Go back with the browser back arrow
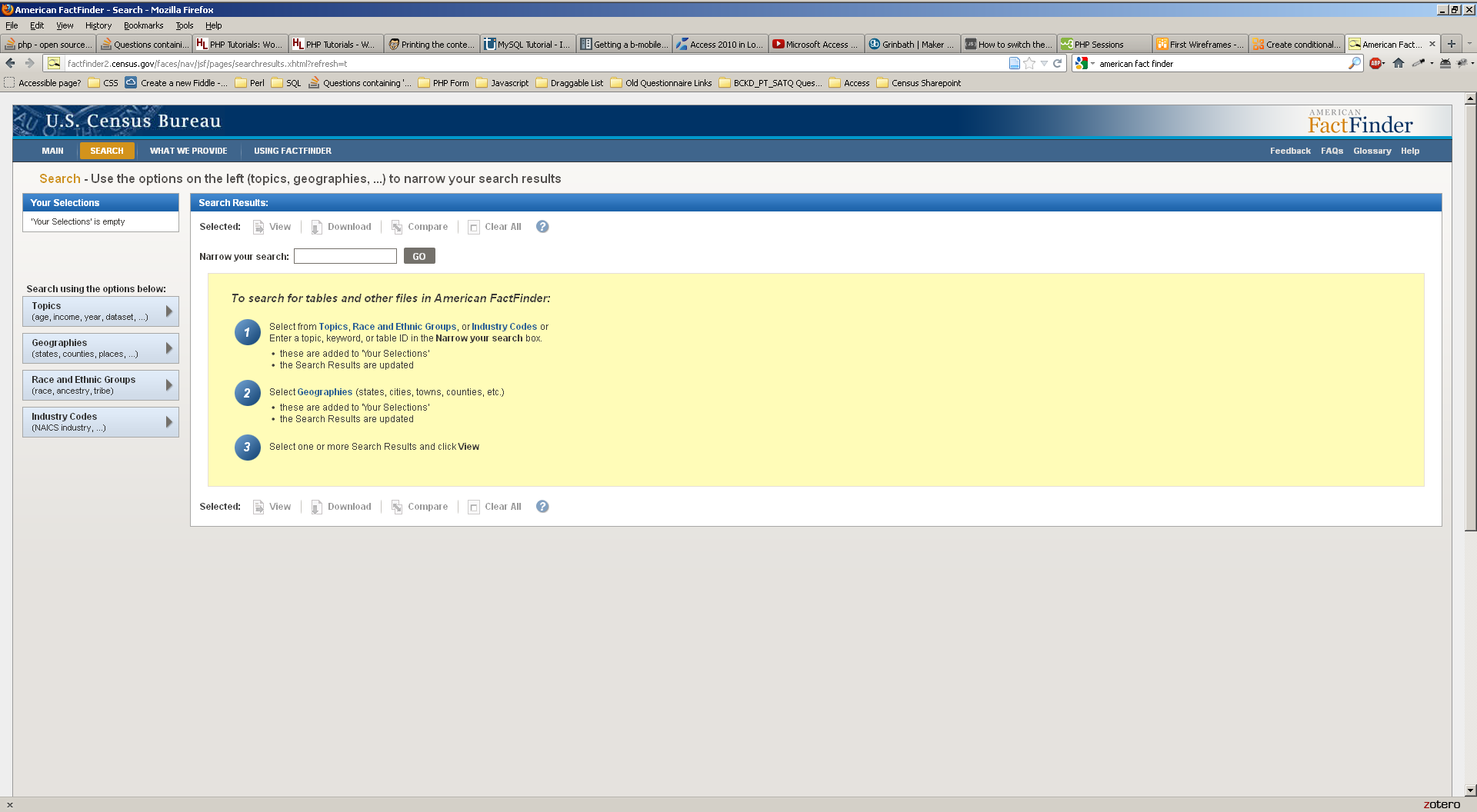 11,64
